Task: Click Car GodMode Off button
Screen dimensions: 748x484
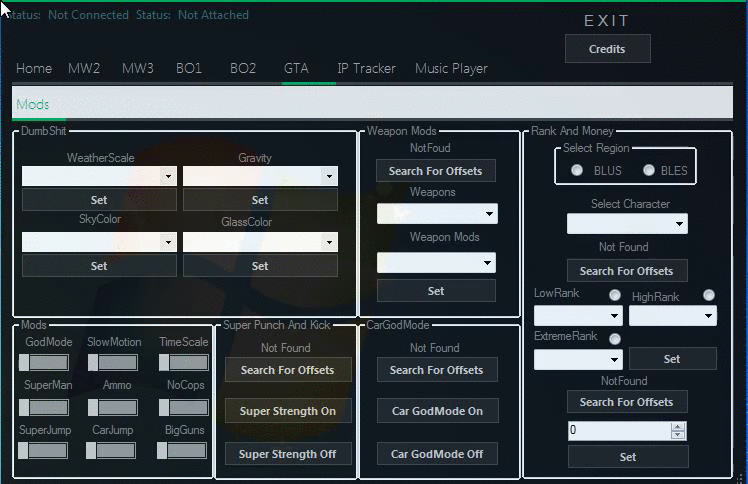Action: (x=436, y=454)
